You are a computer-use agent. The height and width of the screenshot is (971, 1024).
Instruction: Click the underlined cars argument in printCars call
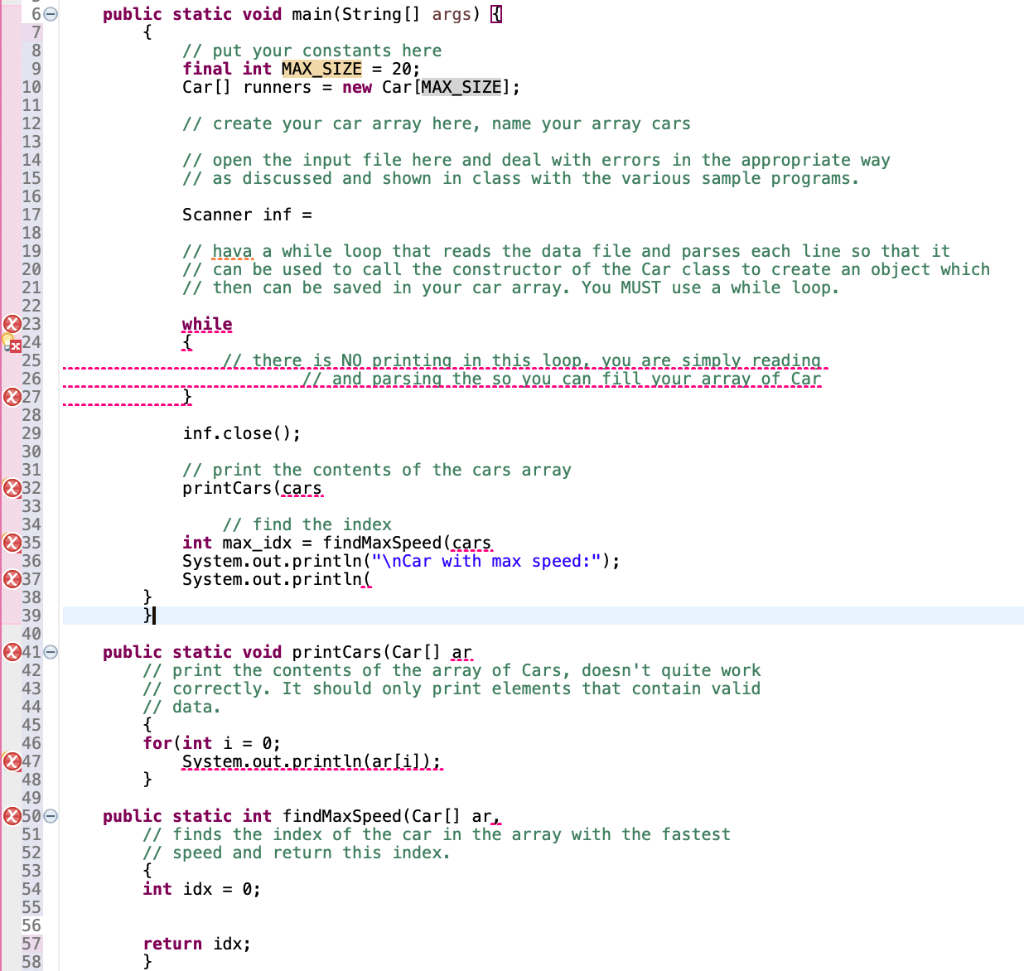click(302, 488)
